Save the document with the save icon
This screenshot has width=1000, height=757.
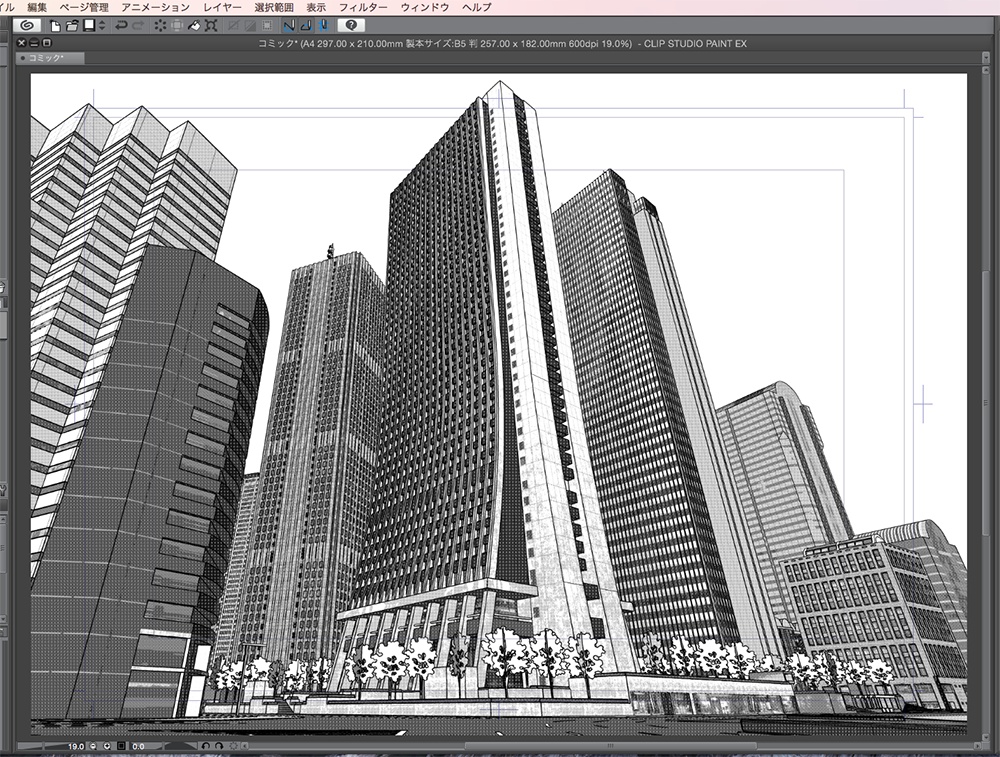pyautogui.click(x=90, y=28)
